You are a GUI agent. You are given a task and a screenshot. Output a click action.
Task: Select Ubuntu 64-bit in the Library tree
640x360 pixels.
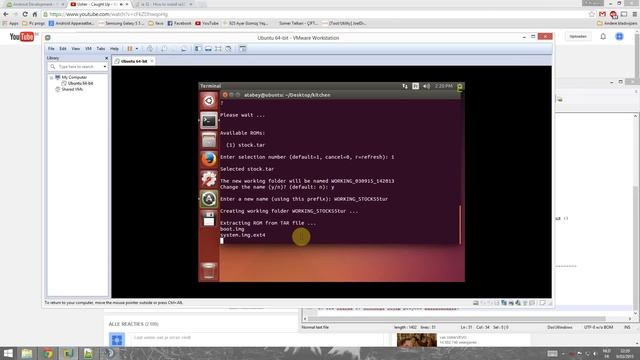tap(80, 83)
